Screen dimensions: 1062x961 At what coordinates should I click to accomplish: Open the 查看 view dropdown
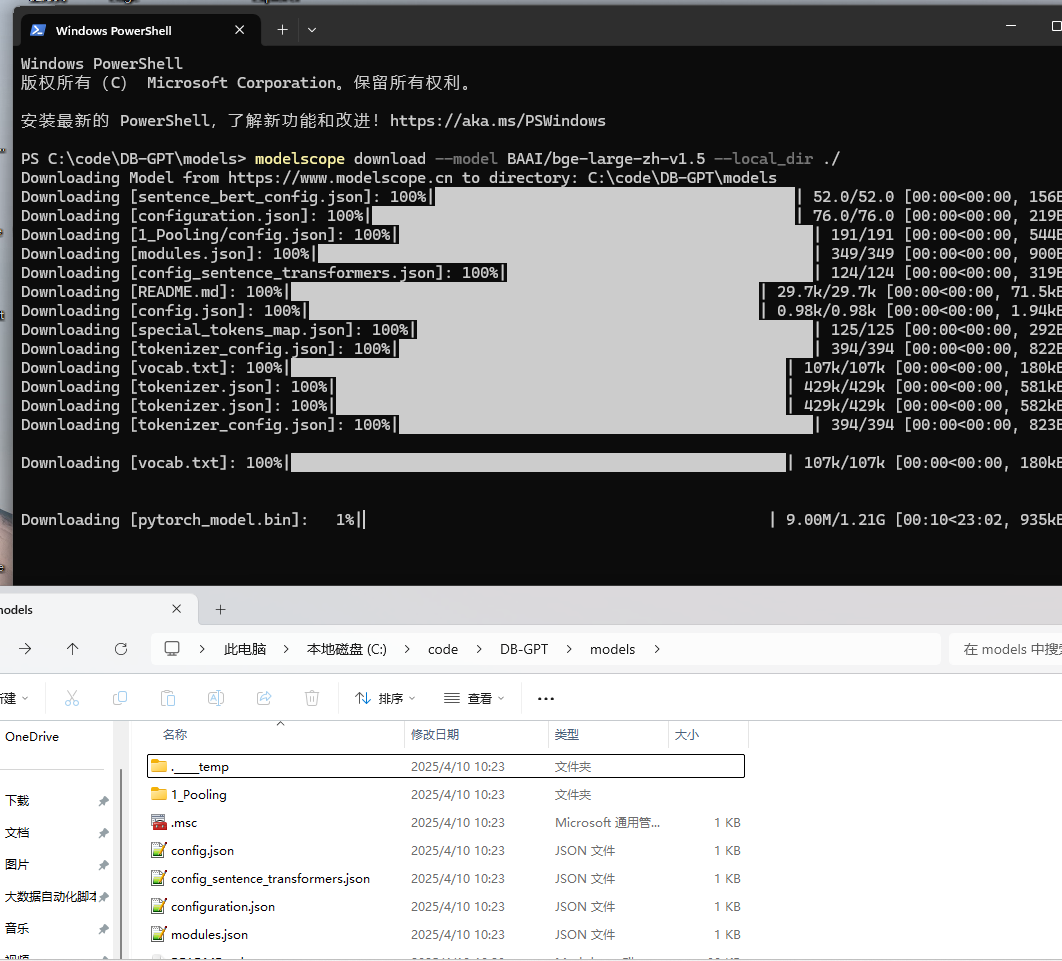(473, 698)
